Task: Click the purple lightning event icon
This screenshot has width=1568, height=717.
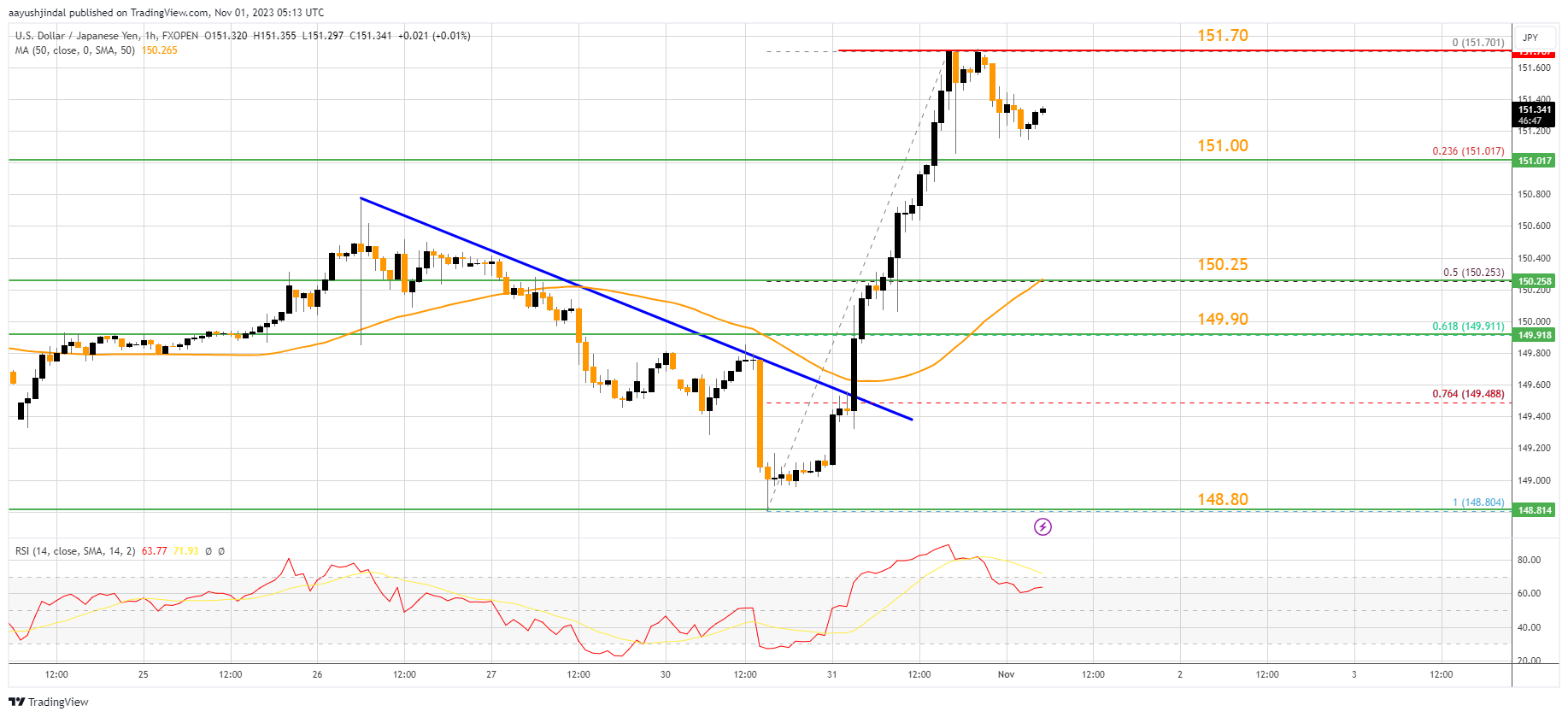Action: pyautogui.click(x=1042, y=527)
